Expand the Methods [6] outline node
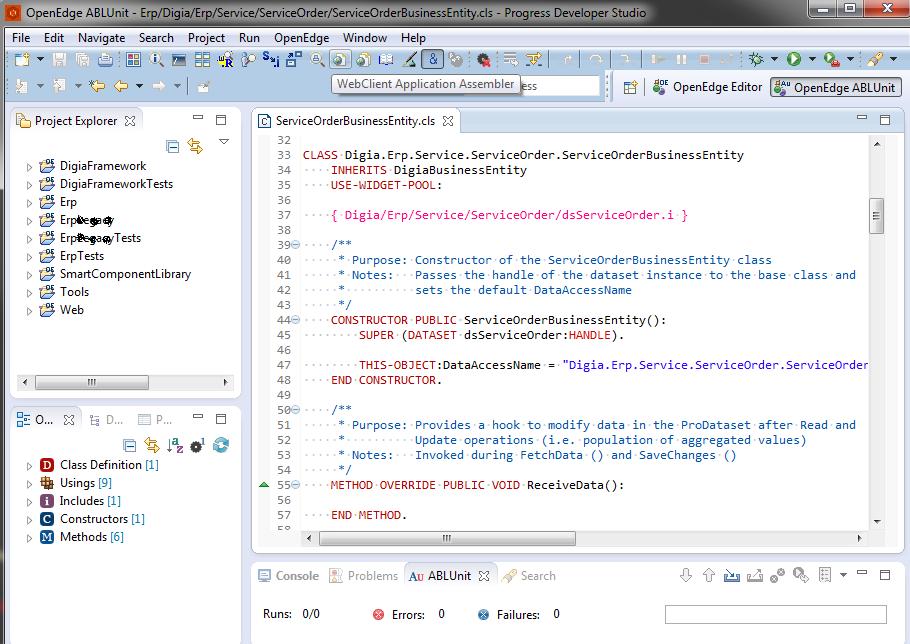This screenshot has height=644, width=910. 29,538
